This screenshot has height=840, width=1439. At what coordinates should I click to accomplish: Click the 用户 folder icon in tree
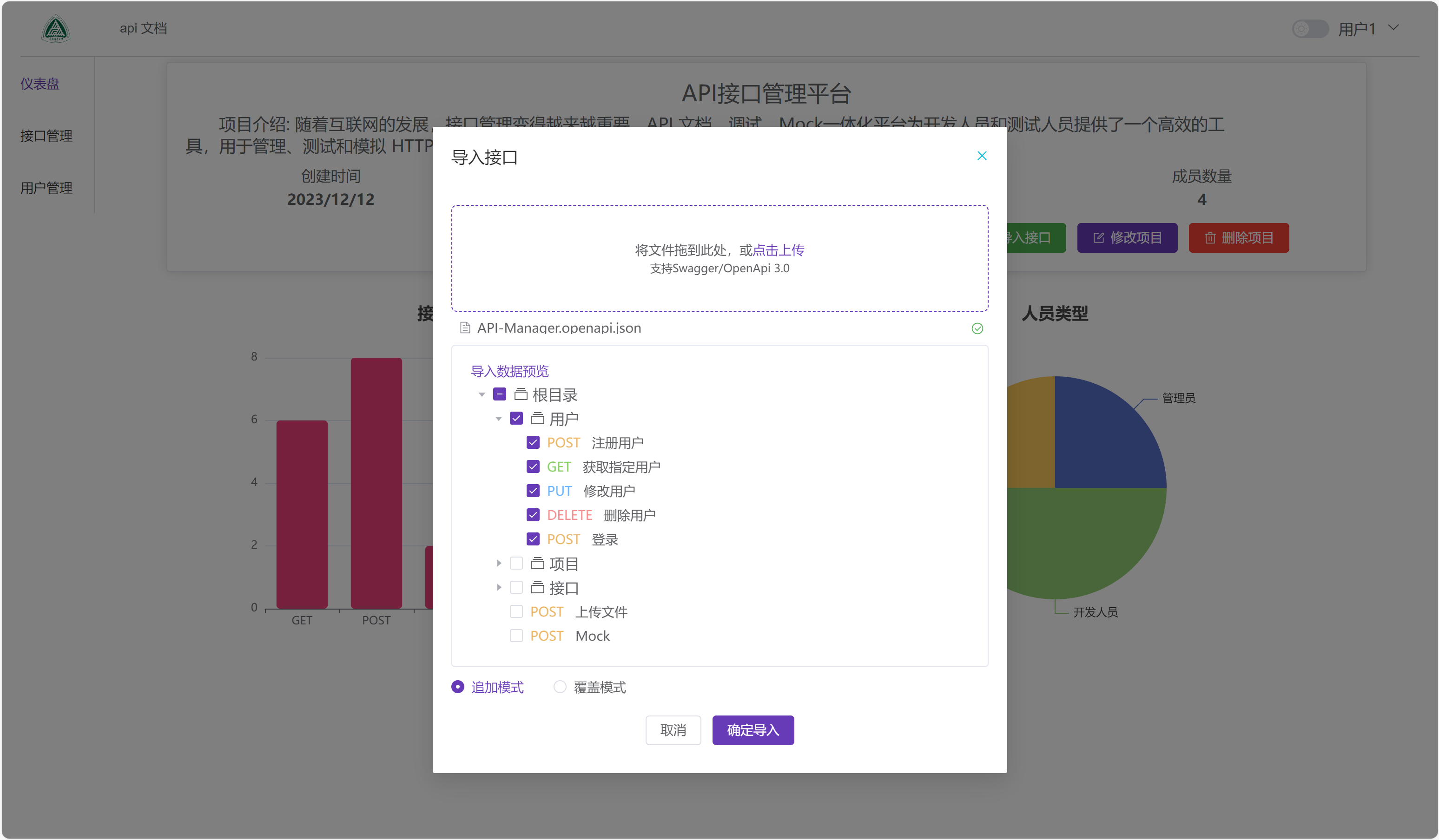537,419
